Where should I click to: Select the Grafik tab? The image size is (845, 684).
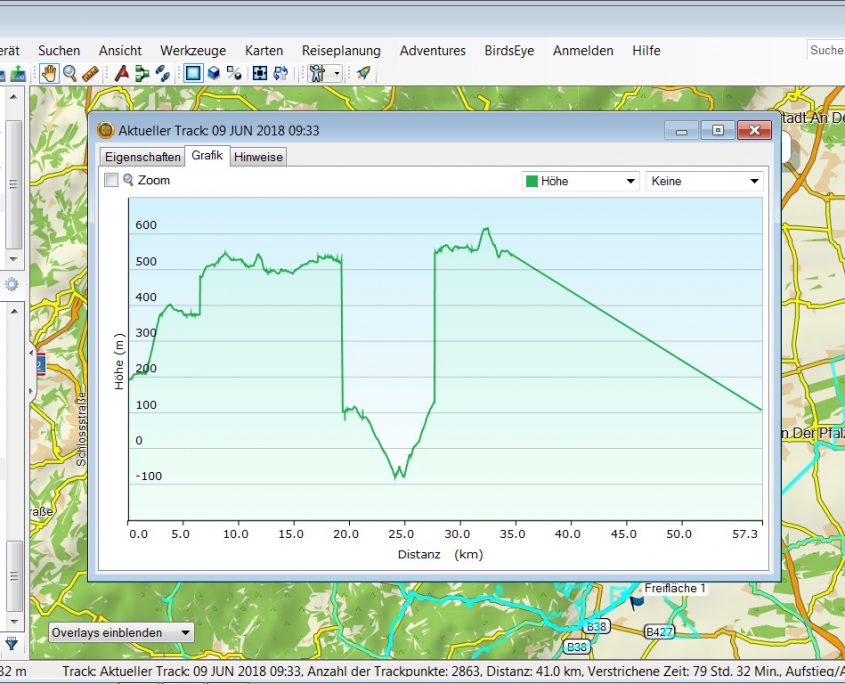click(207, 155)
